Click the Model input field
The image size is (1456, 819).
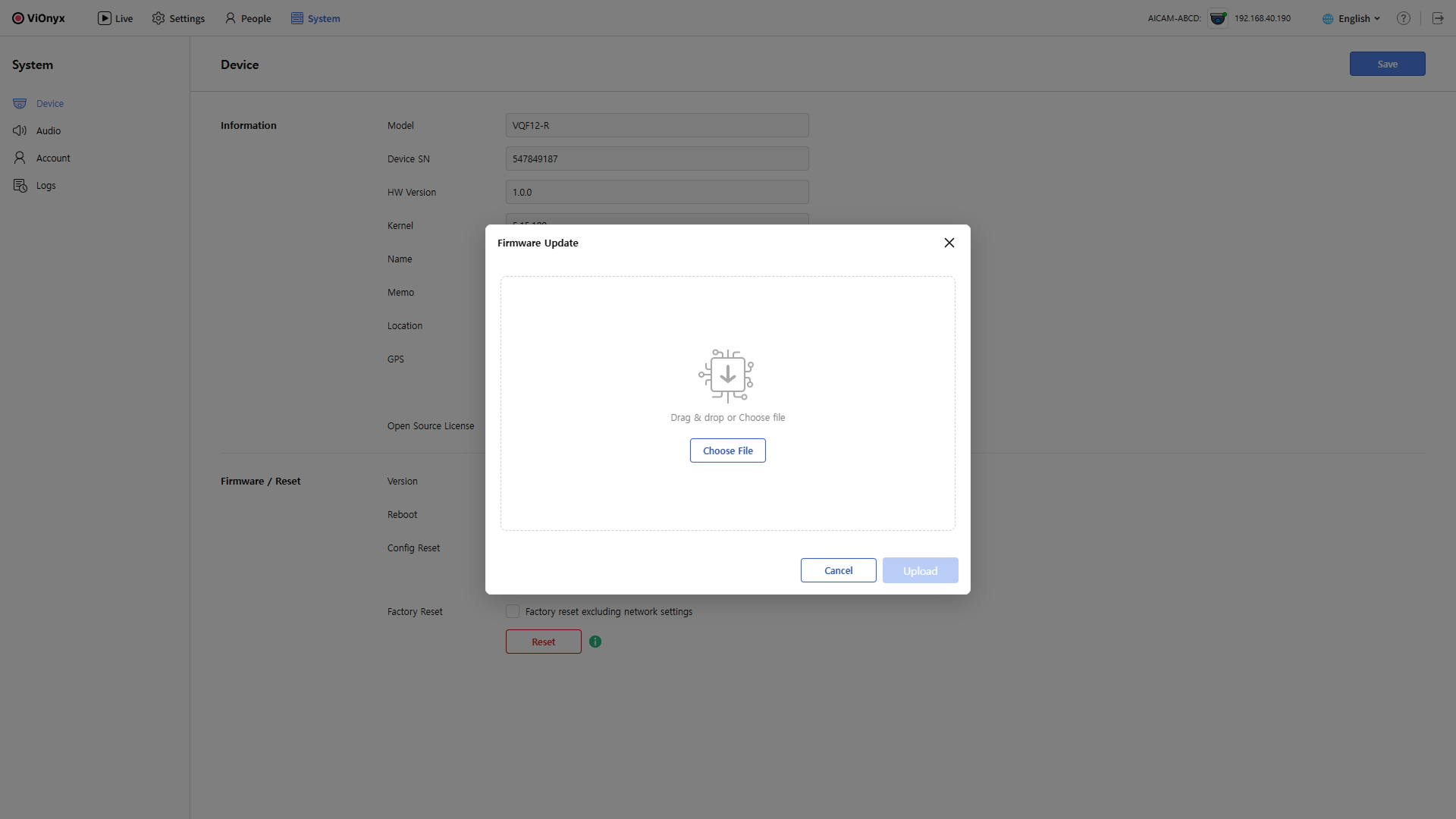(x=657, y=125)
